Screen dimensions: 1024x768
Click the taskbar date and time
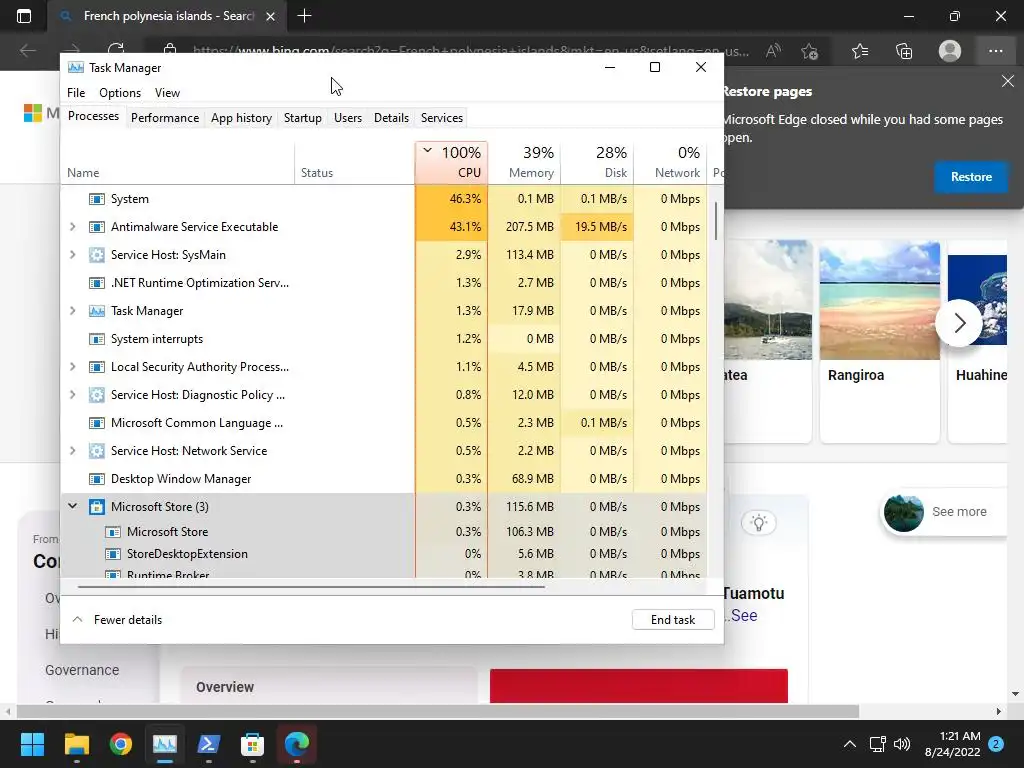952,744
